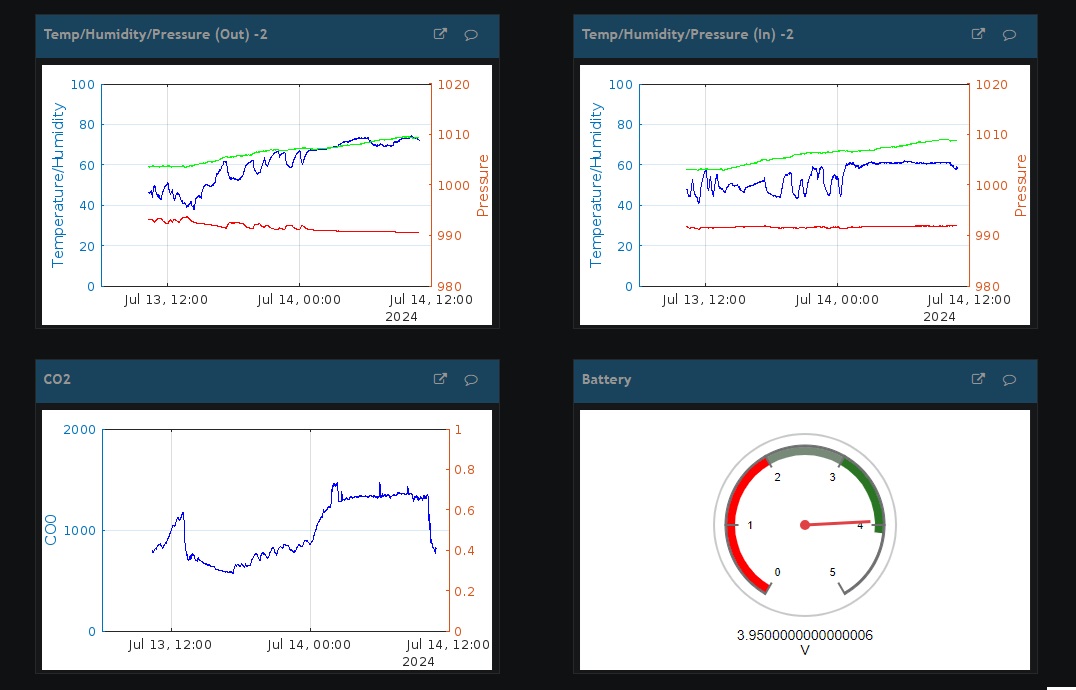Click the speech bubble icon on the Battery panel
This screenshot has width=1076, height=690.
coord(1009,380)
